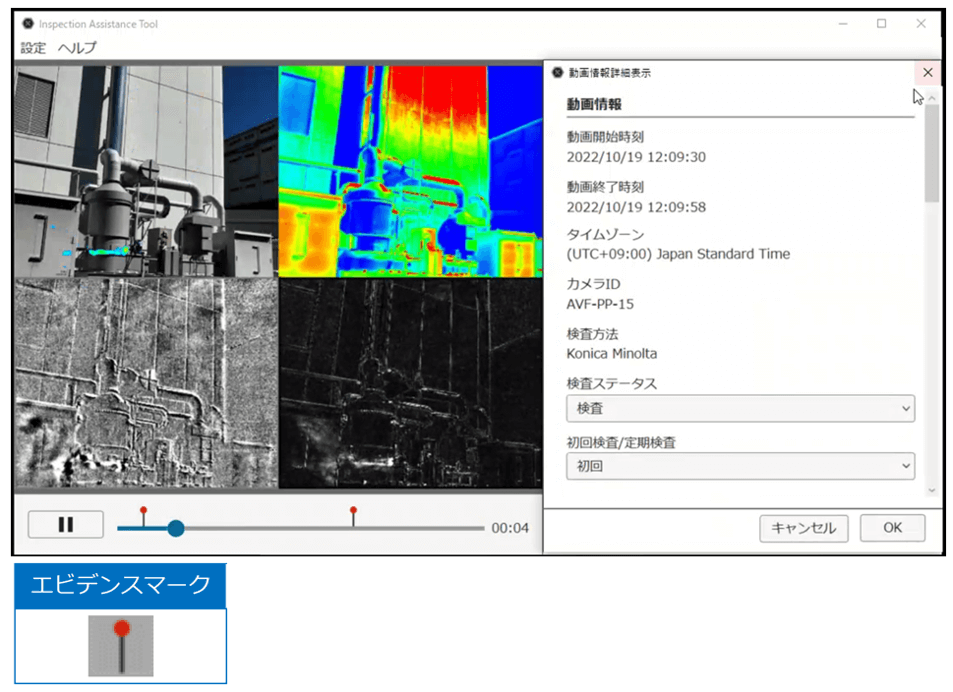This screenshot has width=953, height=692.
Task: Click the Konica Minolta inspection method value
Action: click(611, 354)
